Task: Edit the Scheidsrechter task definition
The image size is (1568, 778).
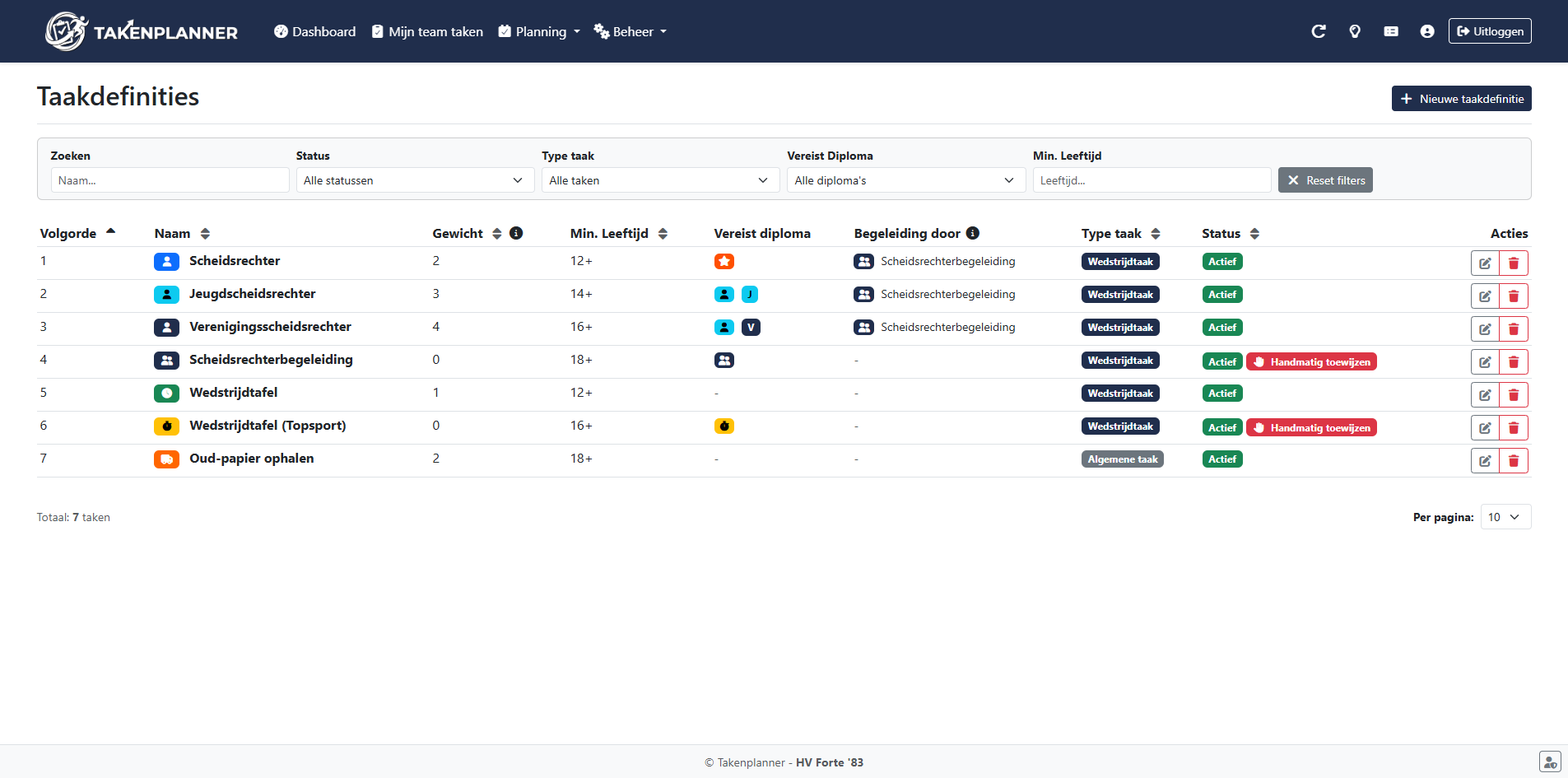Action: pyautogui.click(x=1484, y=263)
